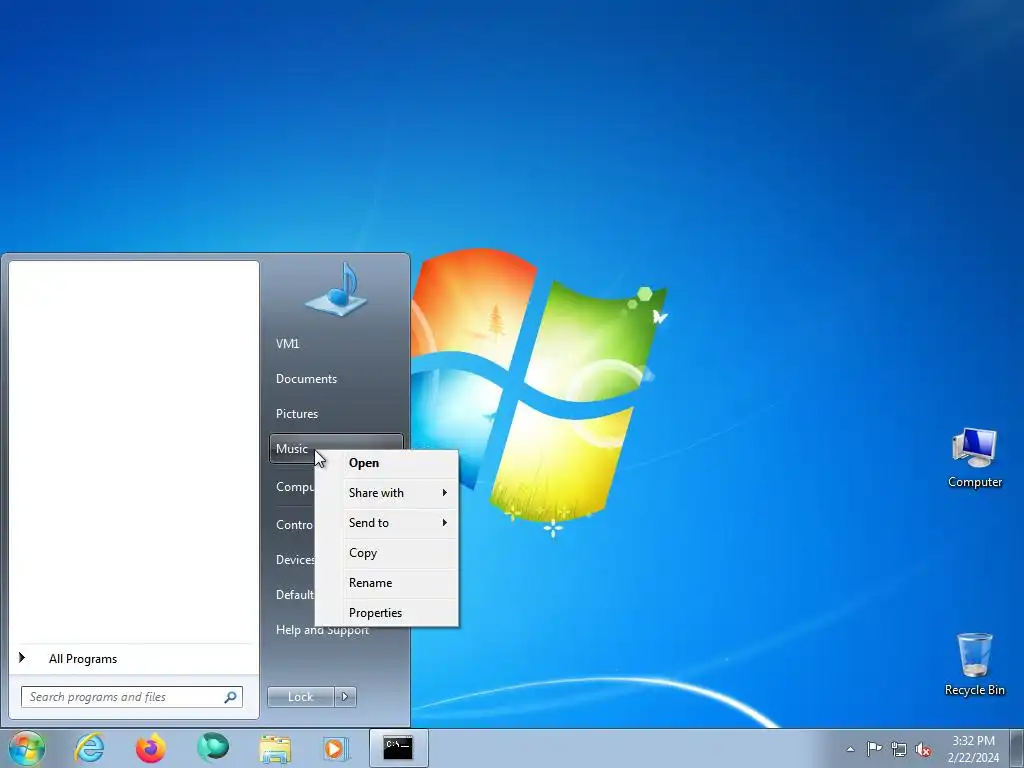Image resolution: width=1024 pixels, height=768 pixels.
Task: Open the Computer desktop icon
Action: [974, 458]
